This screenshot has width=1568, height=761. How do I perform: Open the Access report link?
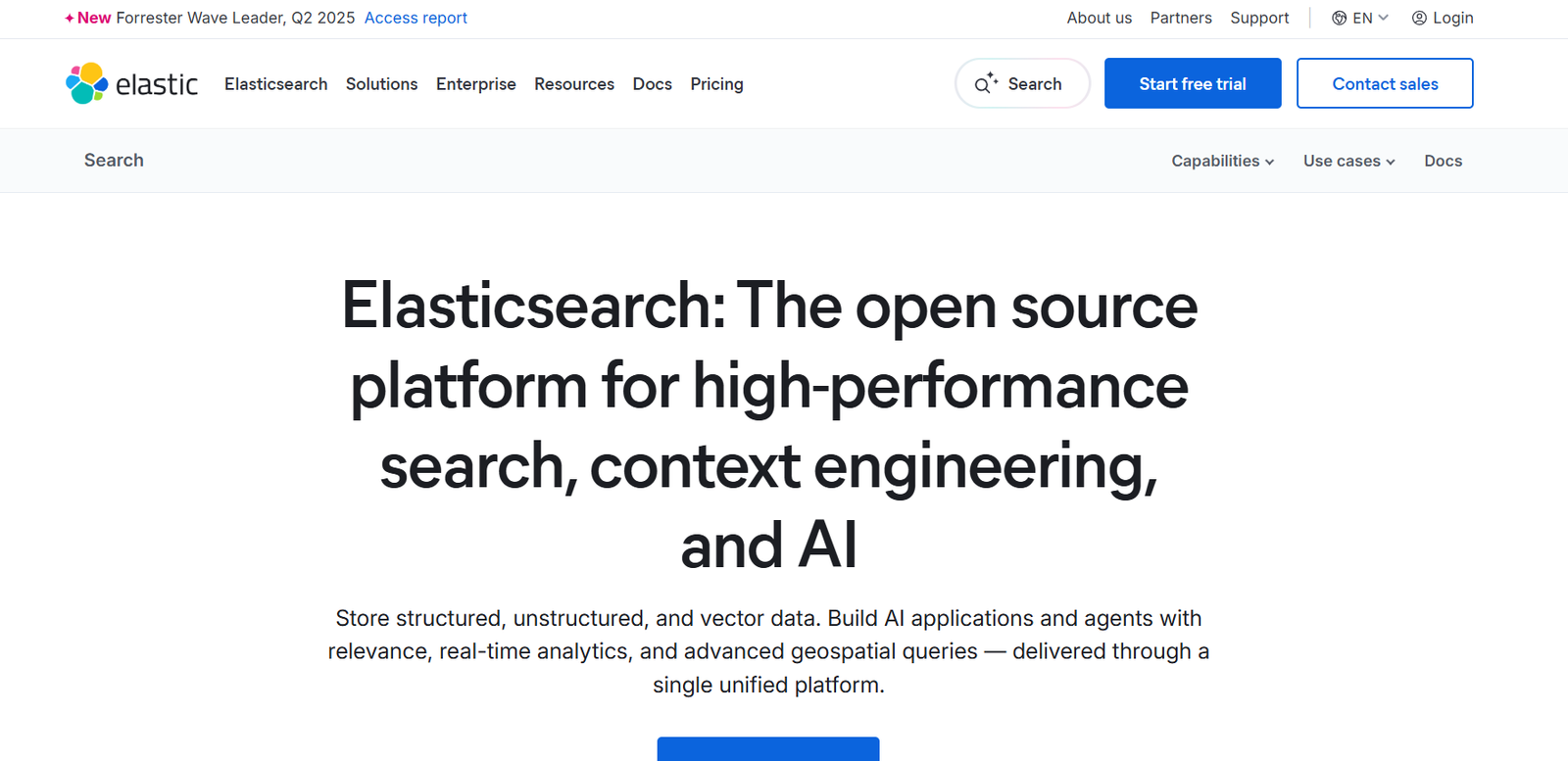coord(416,18)
